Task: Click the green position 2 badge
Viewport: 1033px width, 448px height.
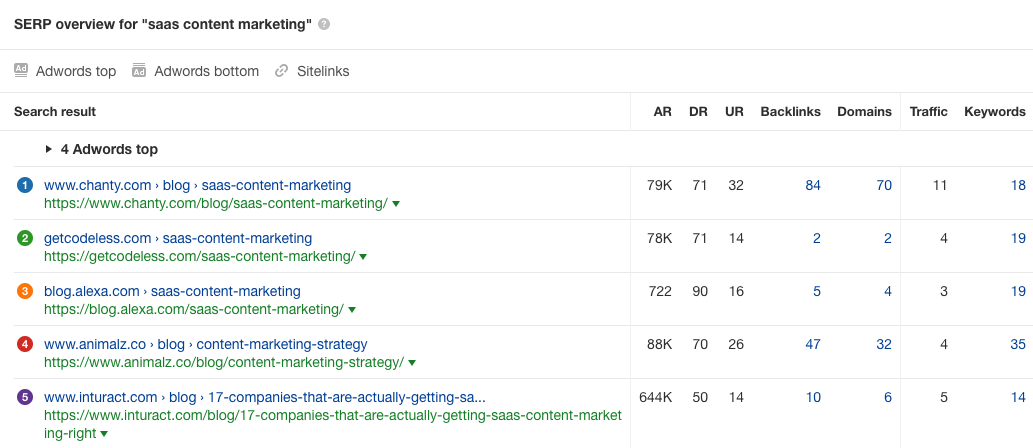Action: pos(24,238)
